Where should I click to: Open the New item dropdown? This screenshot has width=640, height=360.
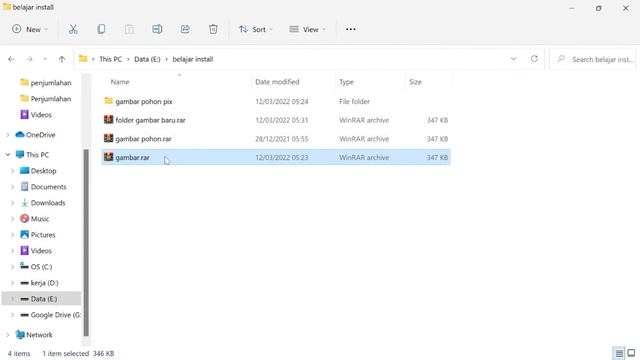tap(30, 29)
